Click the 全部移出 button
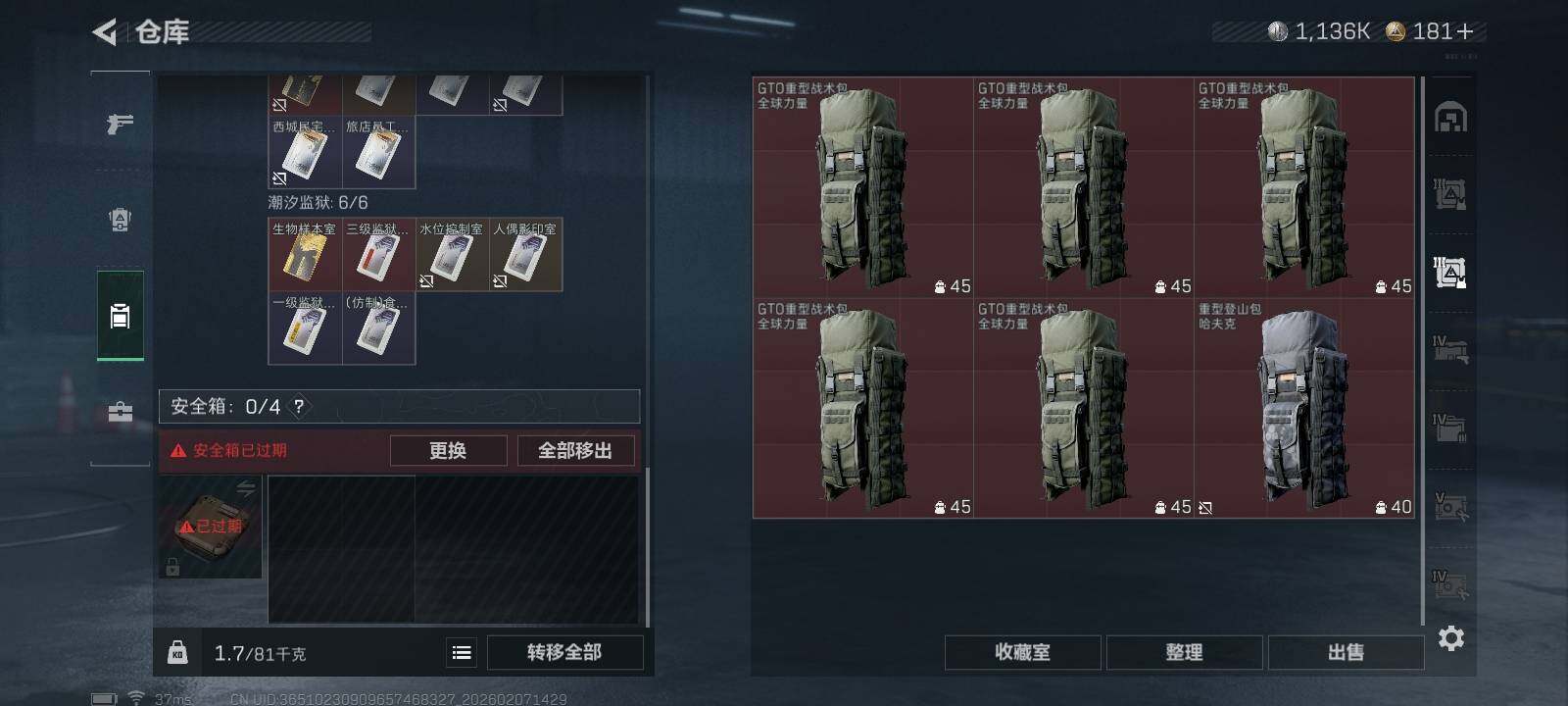The height and width of the screenshot is (706, 1568). (575, 450)
